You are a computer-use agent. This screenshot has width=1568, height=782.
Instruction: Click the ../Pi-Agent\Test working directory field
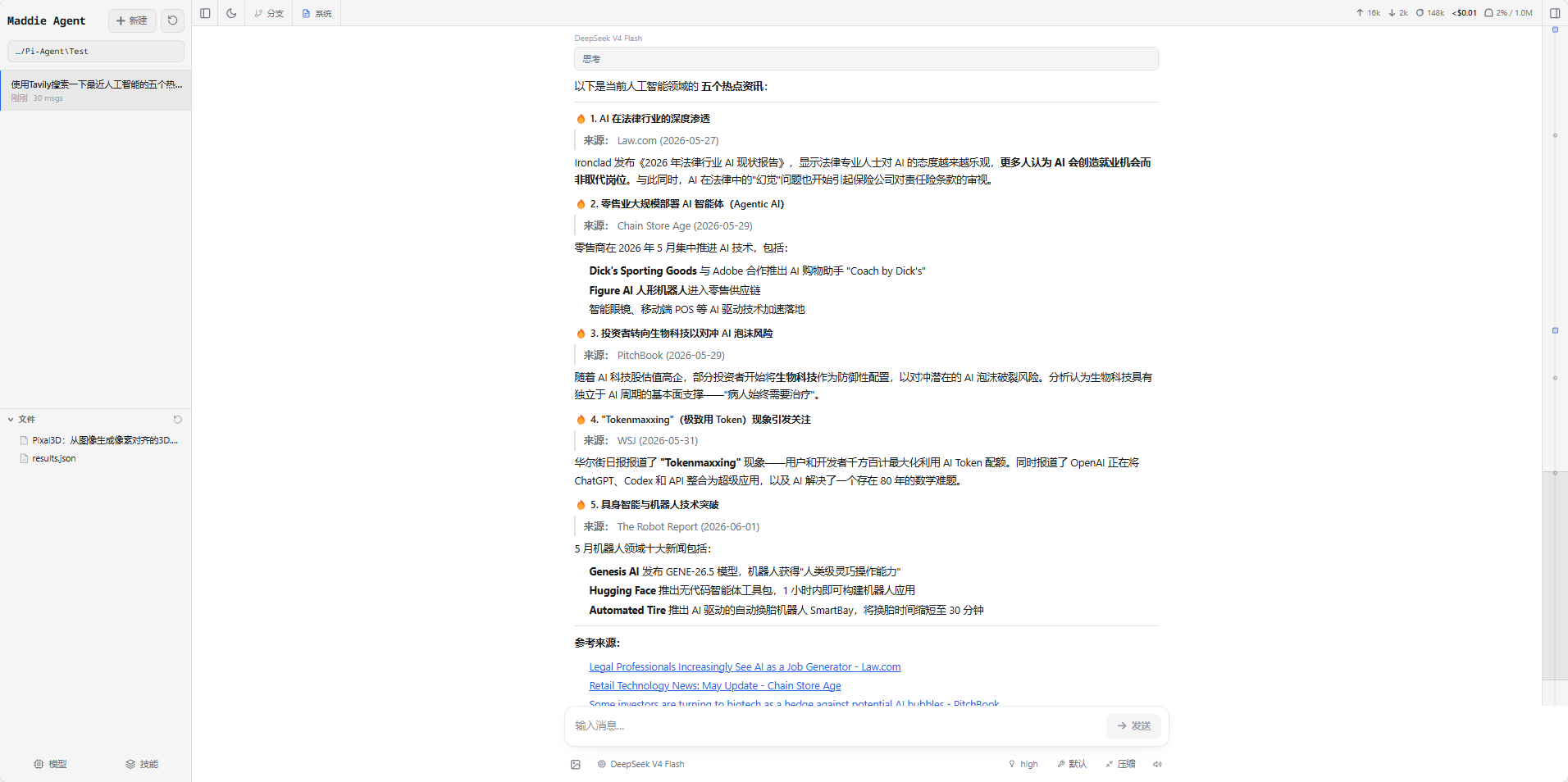coord(96,51)
